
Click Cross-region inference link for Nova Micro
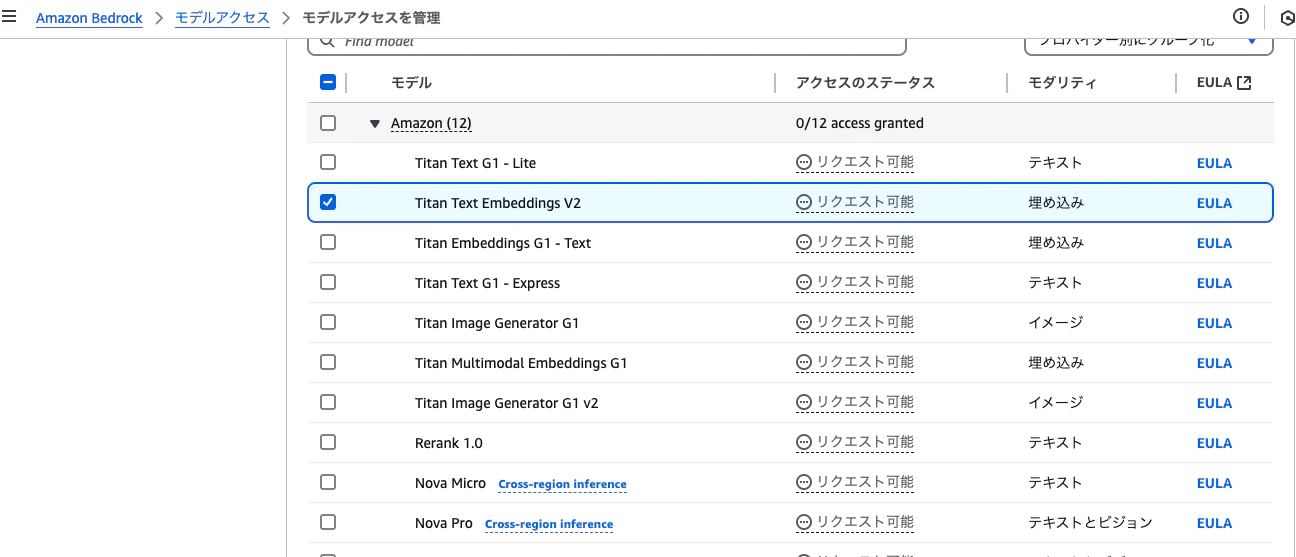pos(562,484)
